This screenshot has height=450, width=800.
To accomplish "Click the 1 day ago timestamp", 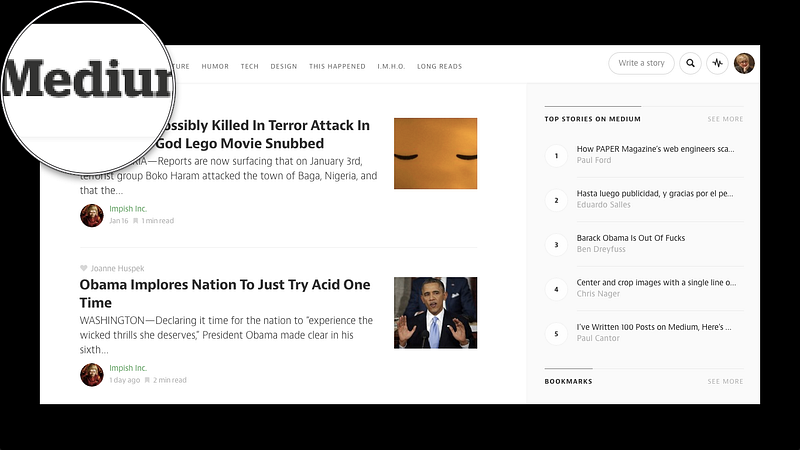I will click(124, 380).
